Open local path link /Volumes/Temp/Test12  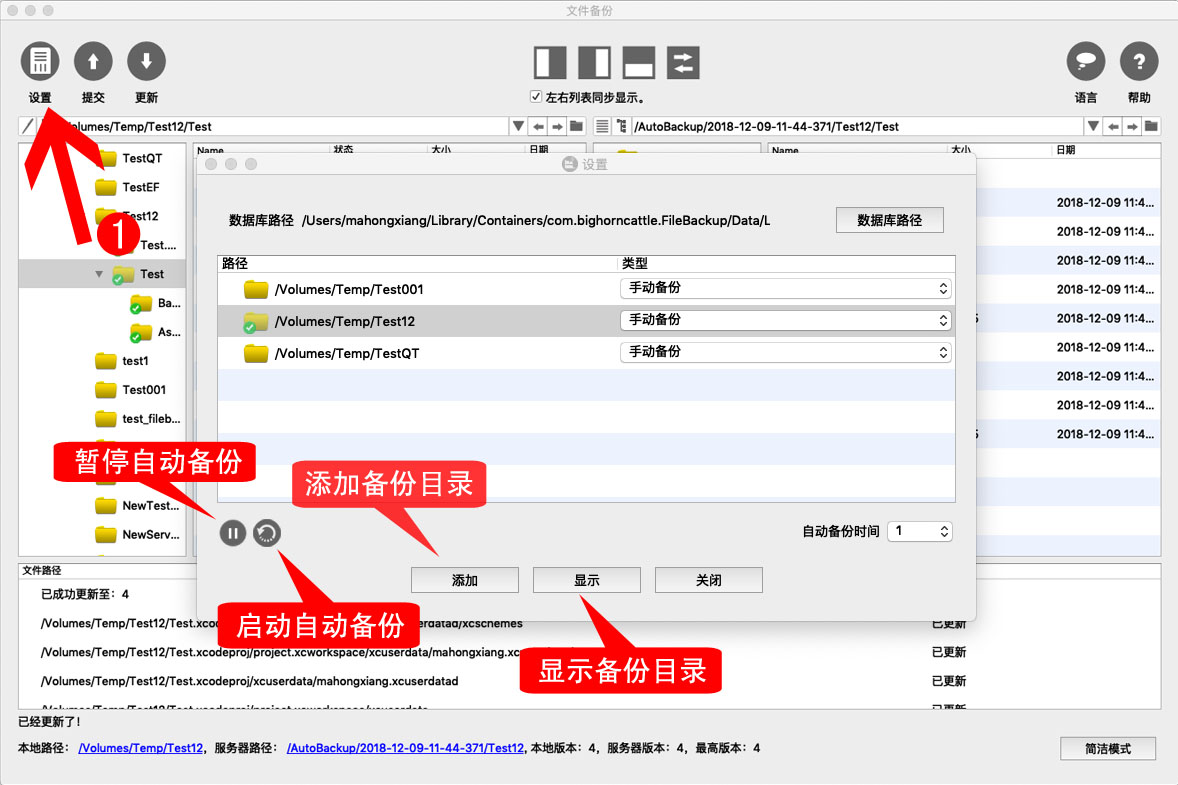pos(140,748)
